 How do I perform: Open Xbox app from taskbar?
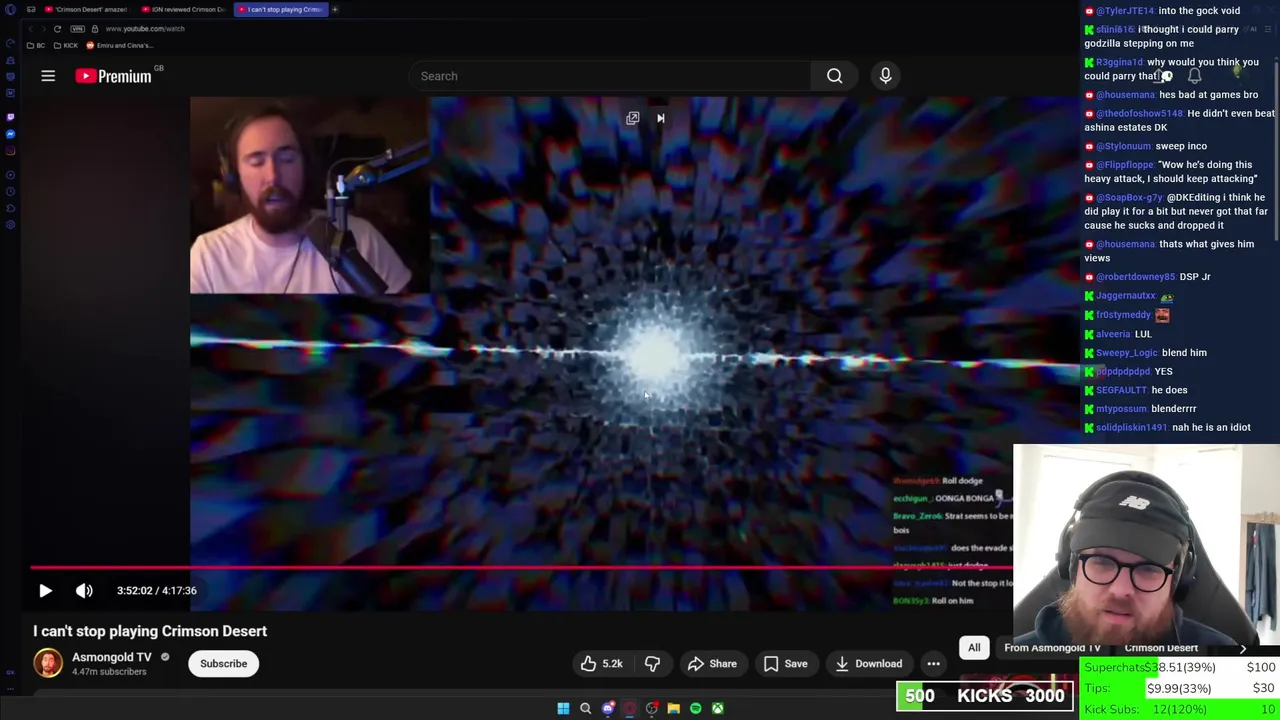pyautogui.click(x=717, y=709)
